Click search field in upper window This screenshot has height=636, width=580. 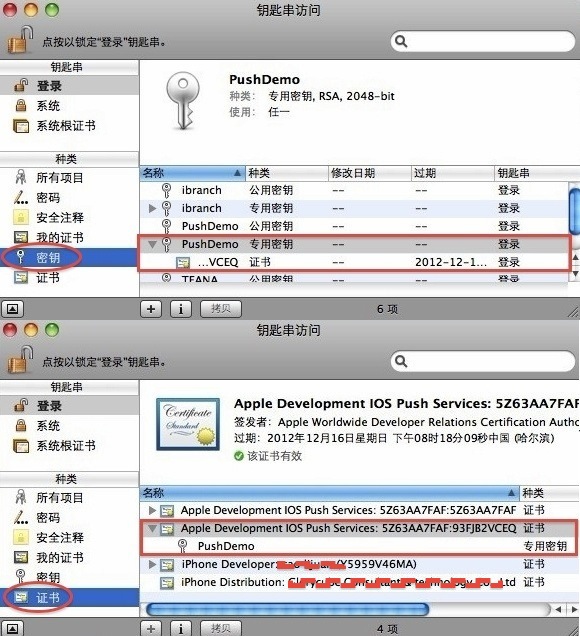[x=483, y=41]
